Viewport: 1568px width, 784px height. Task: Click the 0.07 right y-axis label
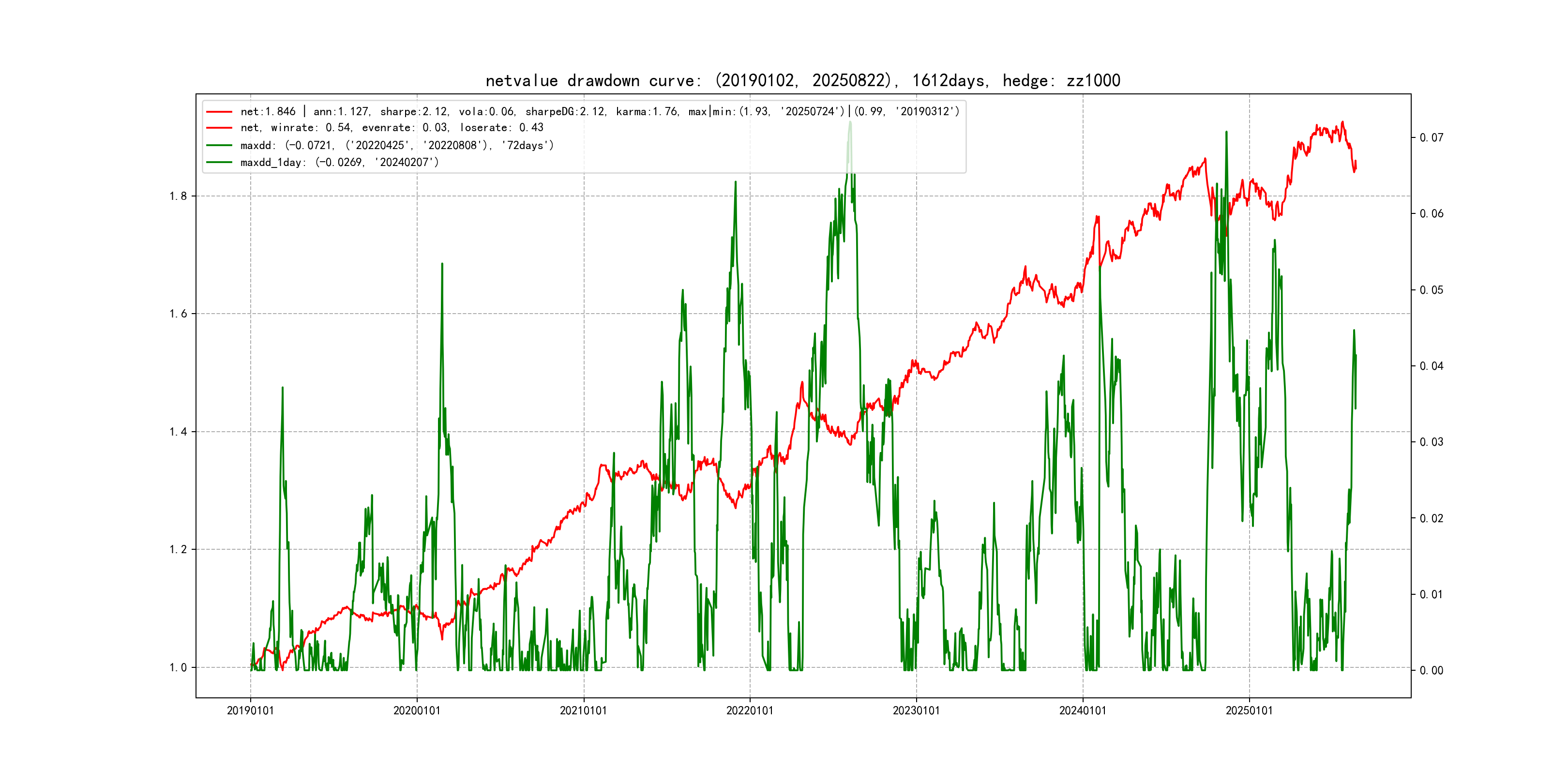(1431, 137)
